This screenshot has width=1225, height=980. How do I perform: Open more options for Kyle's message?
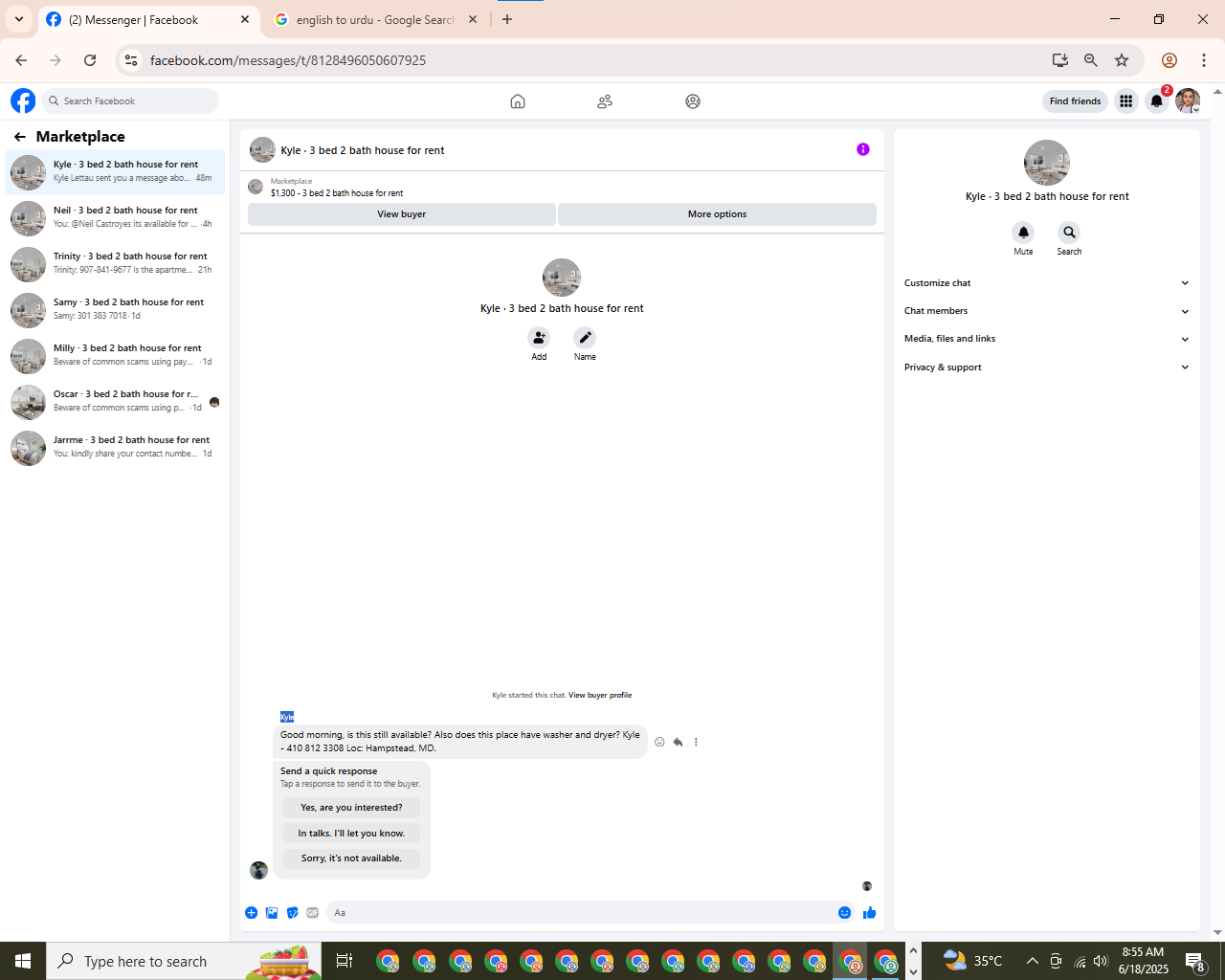[696, 742]
